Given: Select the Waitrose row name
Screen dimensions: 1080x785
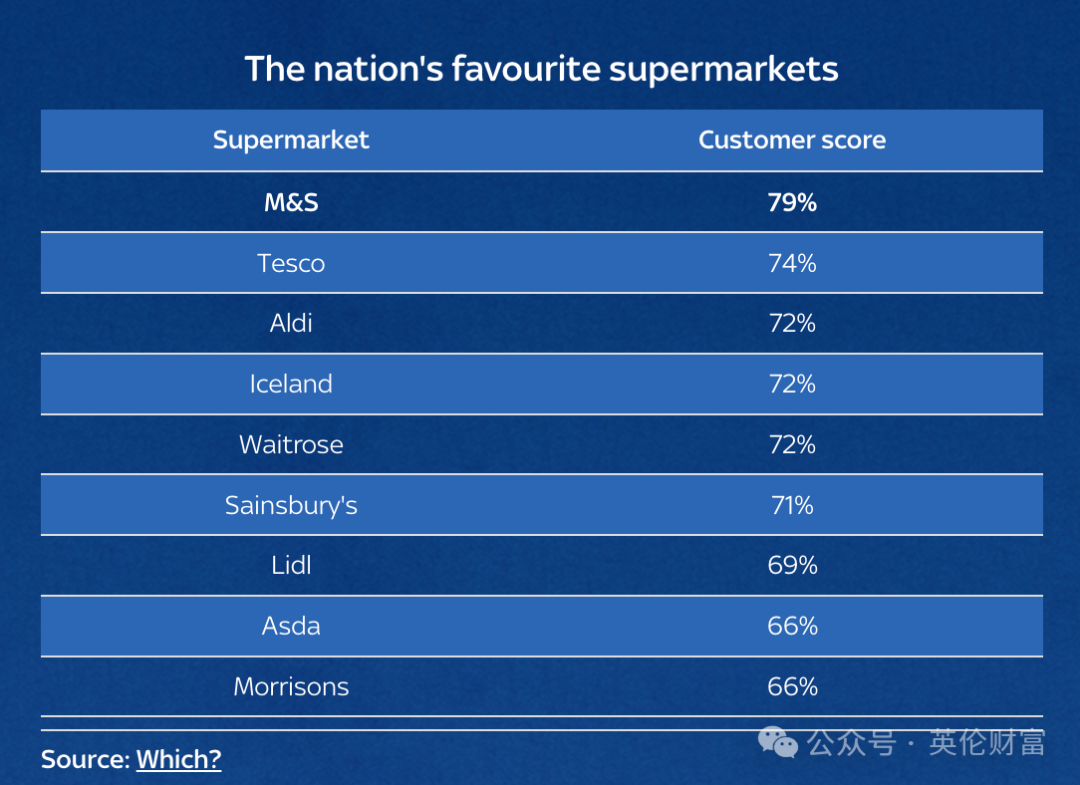Looking at the screenshot, I should (x=291, y=444).
